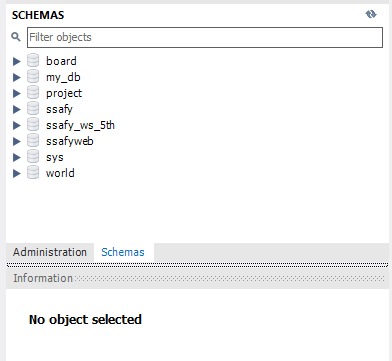Expand the board schema
The width and height of the screenshot is (392, 361).
click(x=16, y=61)
